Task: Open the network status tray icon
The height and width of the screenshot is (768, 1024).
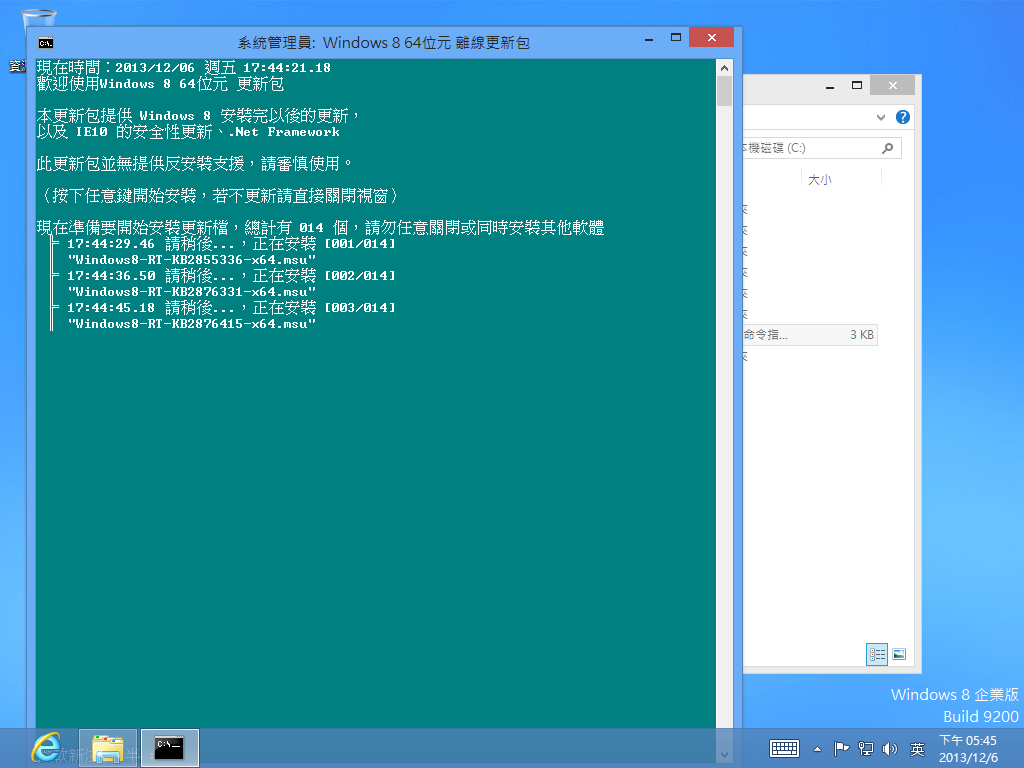Action: pos(866,748)
